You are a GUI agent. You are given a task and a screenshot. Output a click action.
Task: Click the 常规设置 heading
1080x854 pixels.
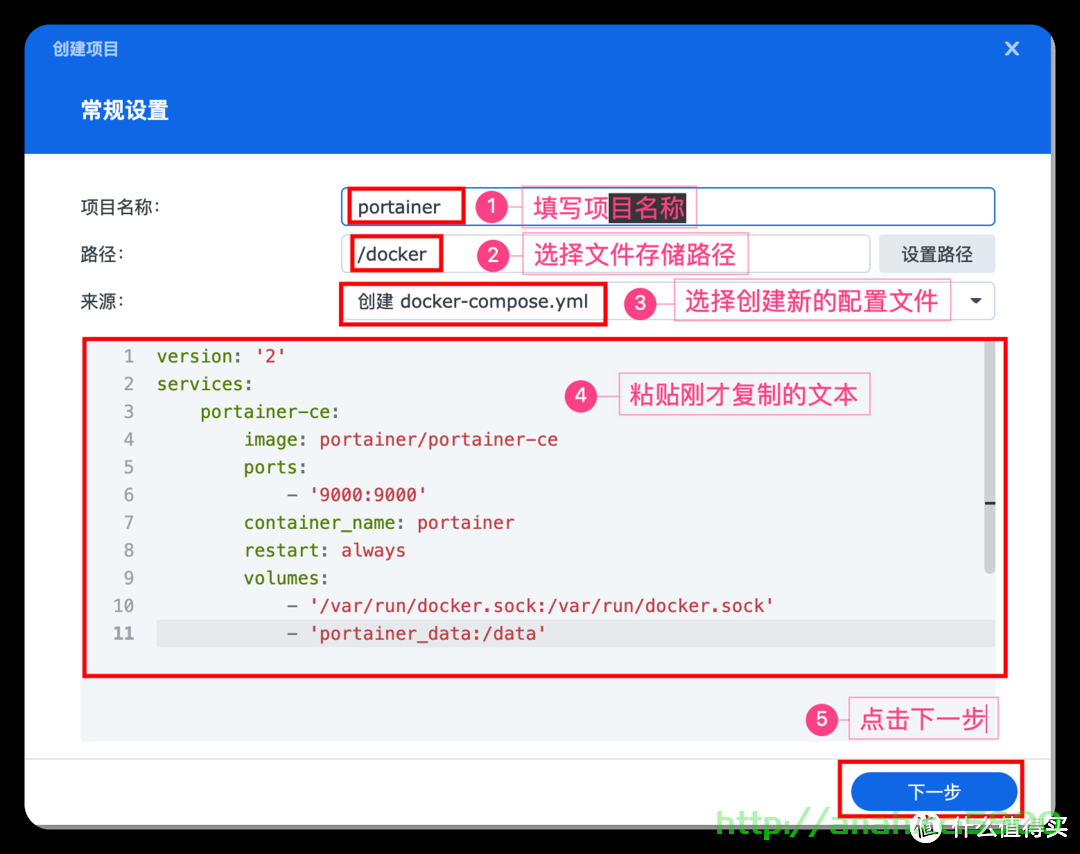[x=125, y=110]
